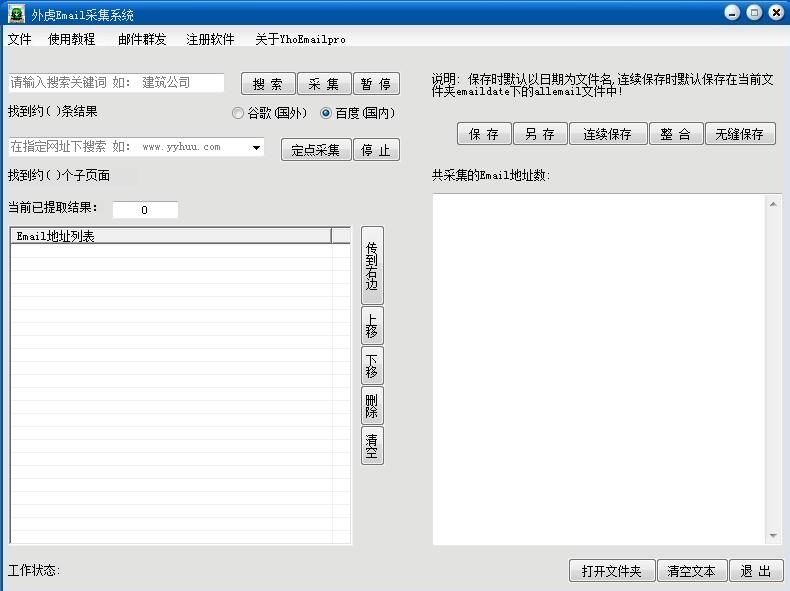This screenshot has height=591, width=790.
Task: Click the 采集 button
Action: coord(323,84)
